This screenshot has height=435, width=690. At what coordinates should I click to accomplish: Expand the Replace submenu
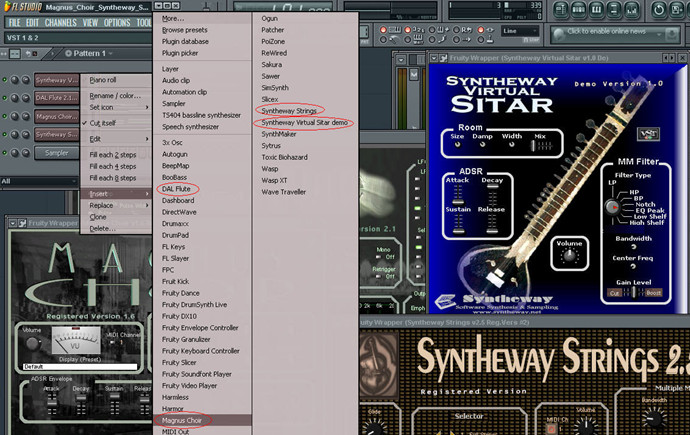click(116, 205)
